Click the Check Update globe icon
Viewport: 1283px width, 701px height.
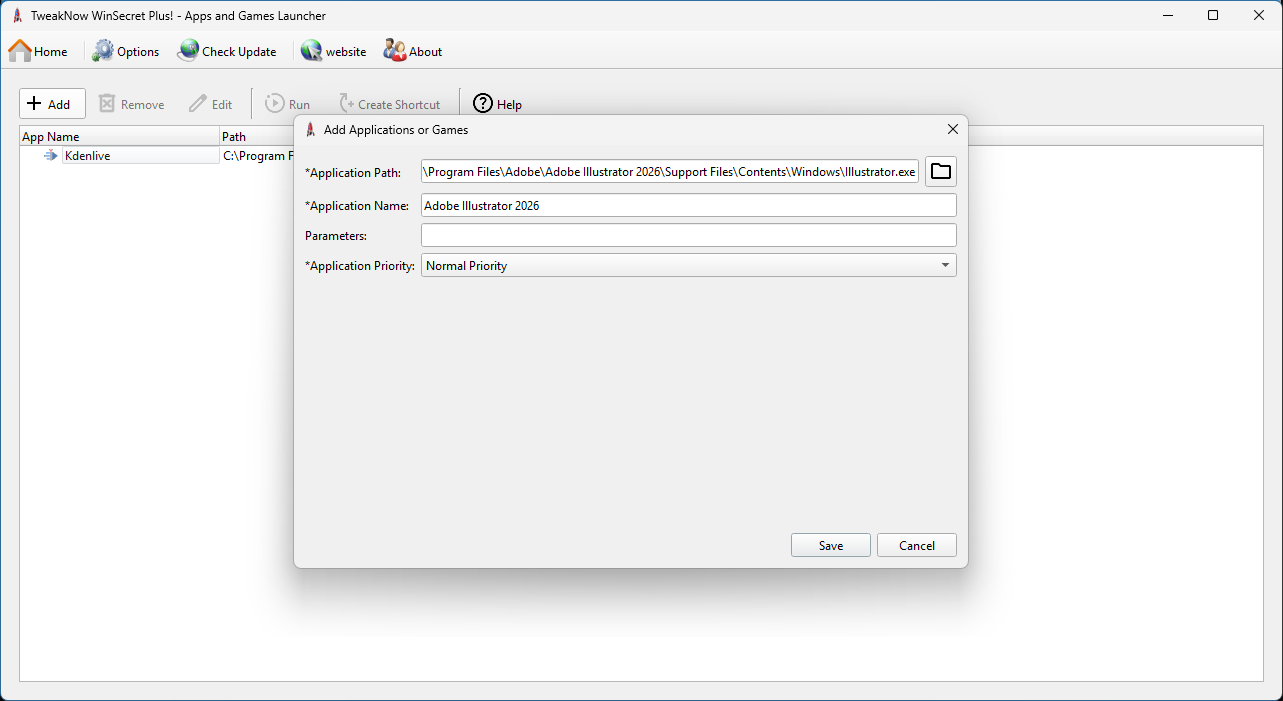pyautogui.click(x=188, y=51)
